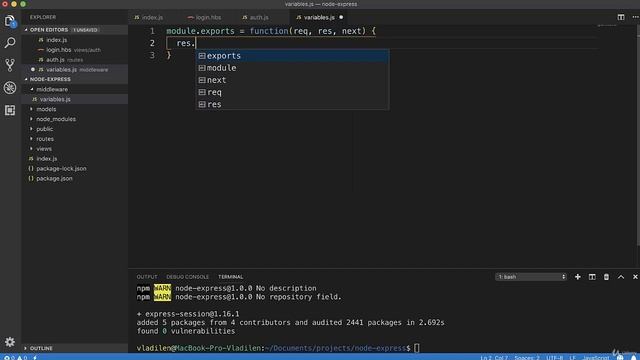Click the braces icon beside package.json
The image size is (640, 360).
pos(31,178)
